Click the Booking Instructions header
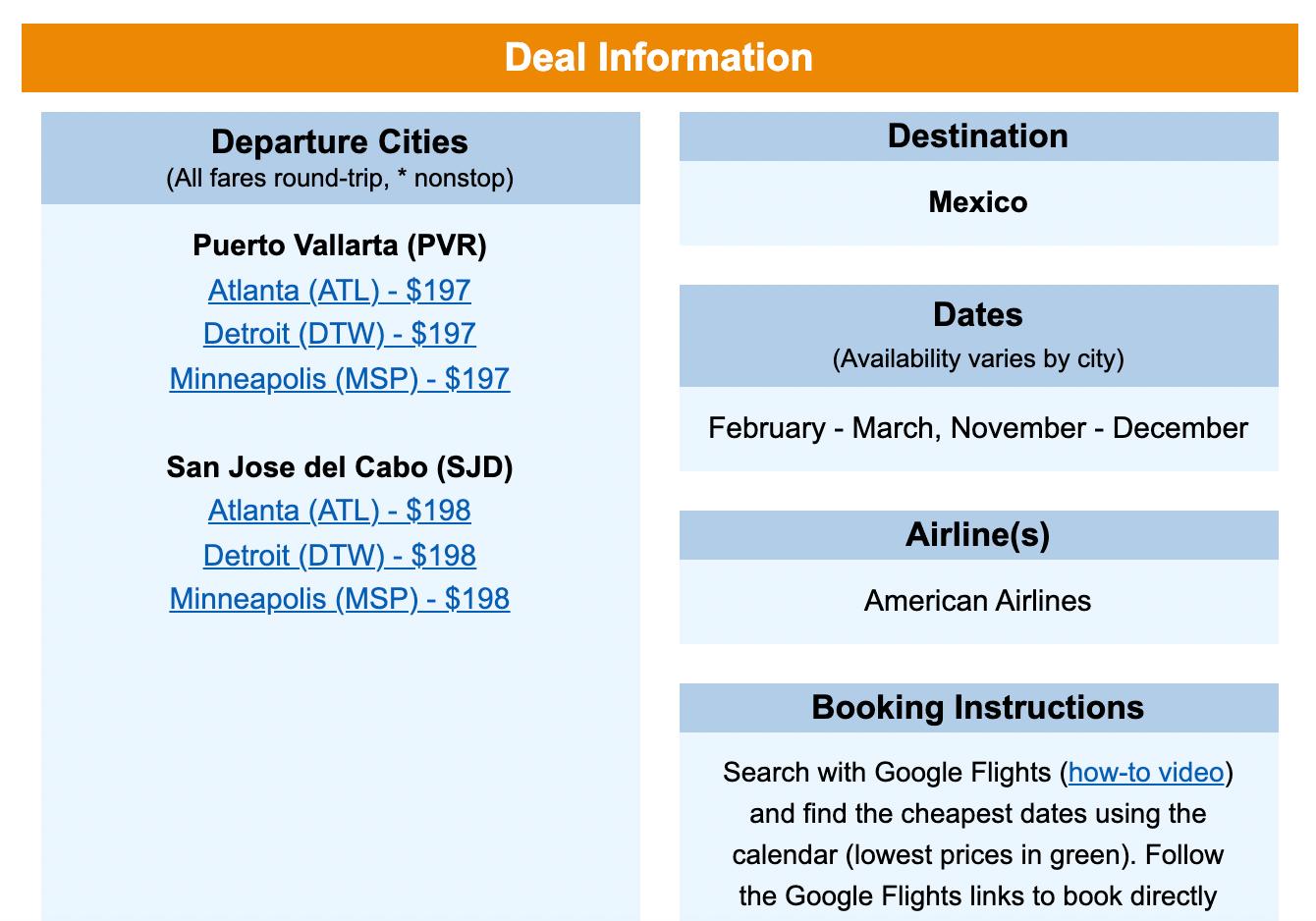This screenshot has width=1316, height=921. (979, 708)
